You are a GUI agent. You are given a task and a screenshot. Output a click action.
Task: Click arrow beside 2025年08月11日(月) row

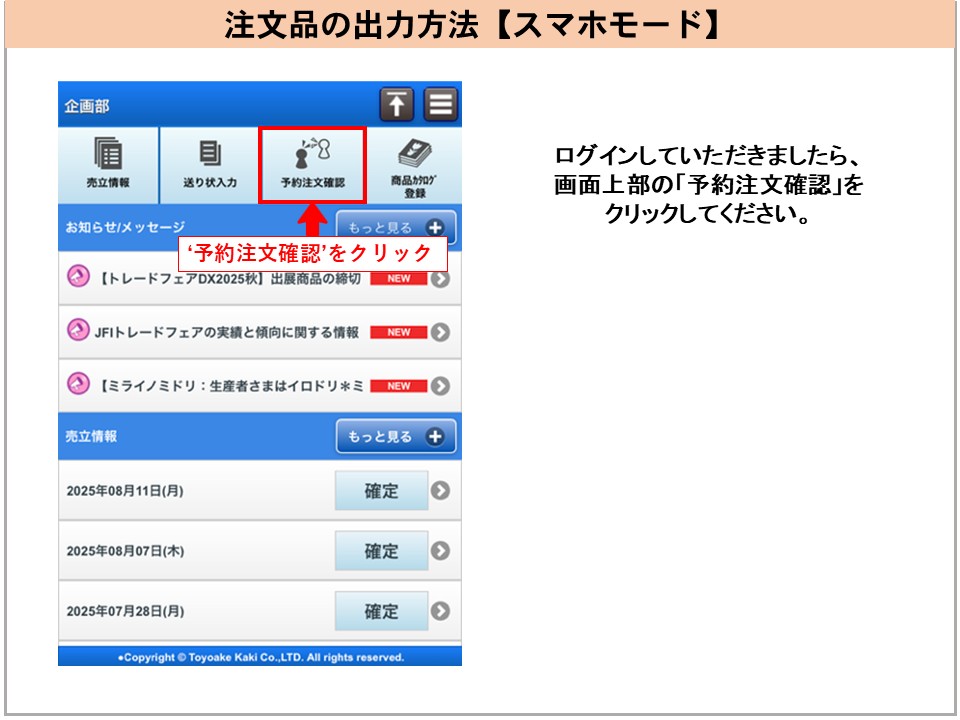click(440, 491)
